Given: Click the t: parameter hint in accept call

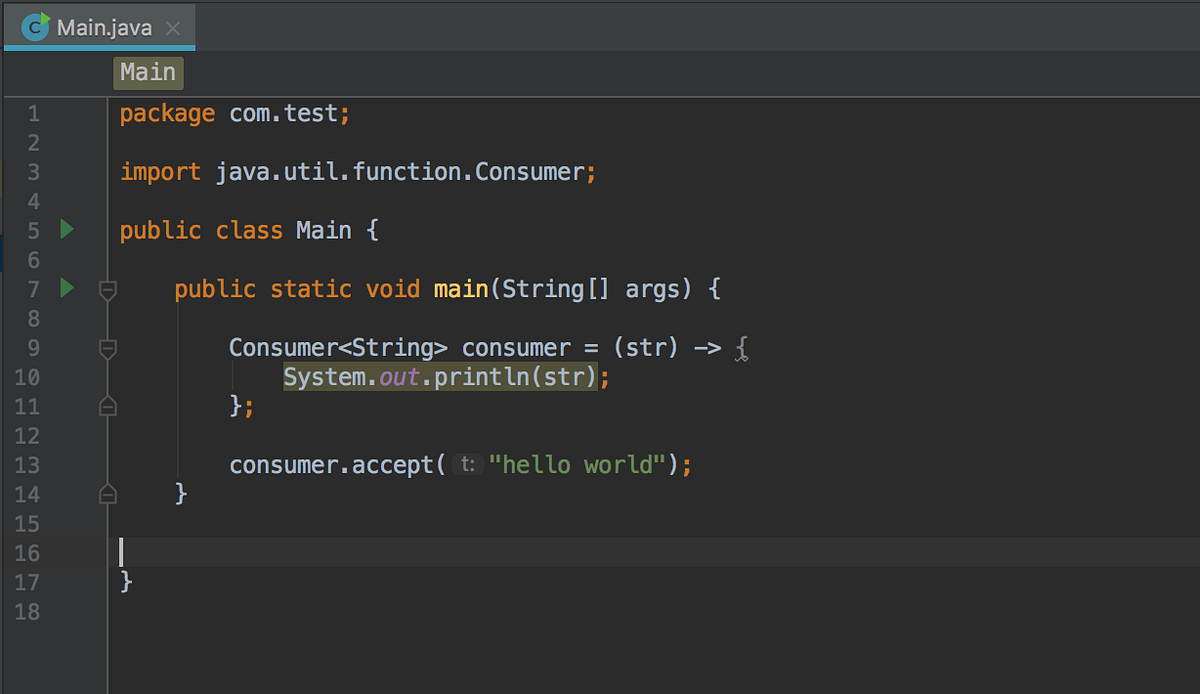Looking at the screenshot, I should [x=468, y=465].
